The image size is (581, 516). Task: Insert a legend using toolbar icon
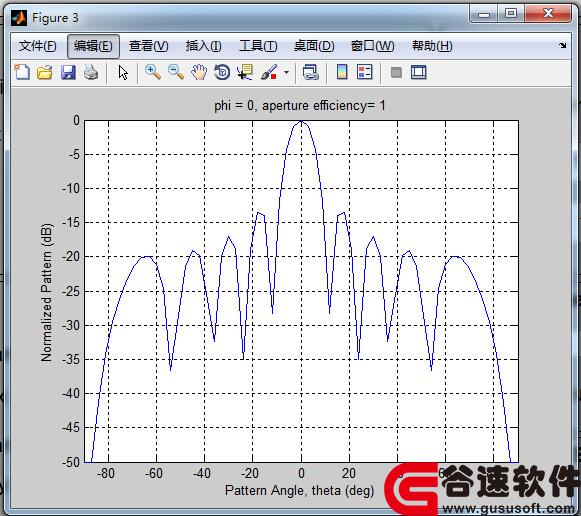pos(365,72)
